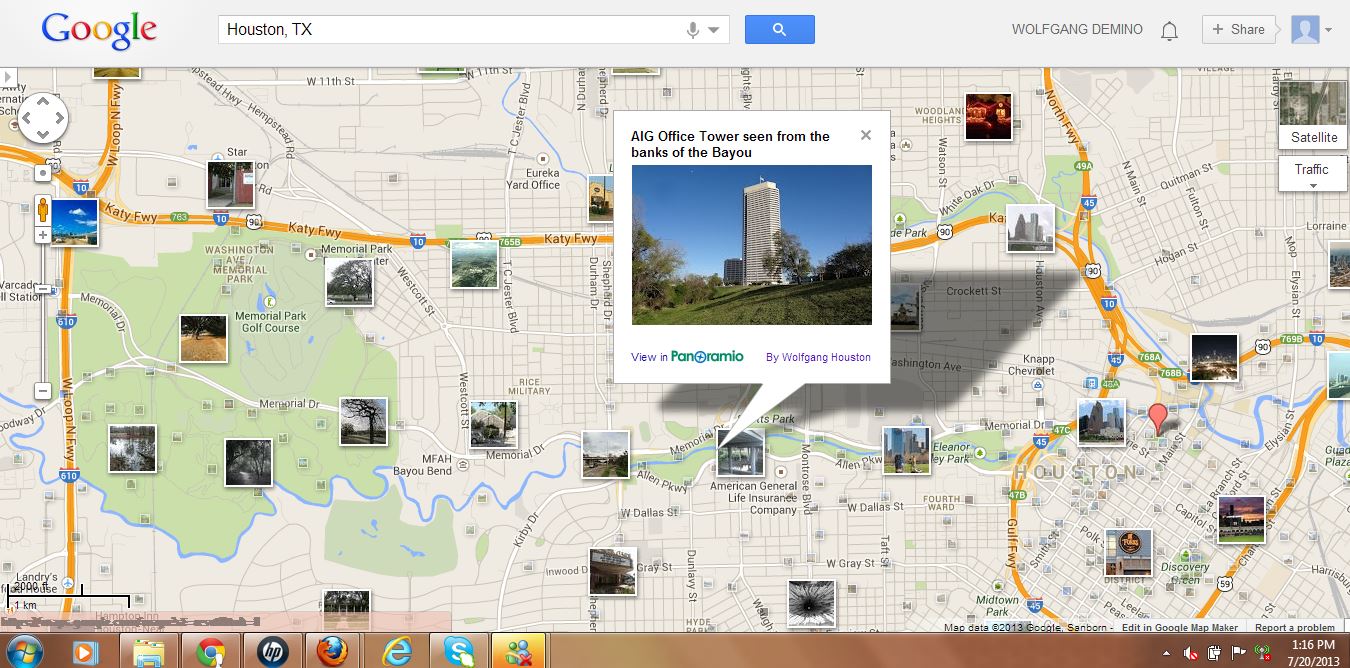Open Windows Start menu
1350x668 pixels.
tap(25, 651)
